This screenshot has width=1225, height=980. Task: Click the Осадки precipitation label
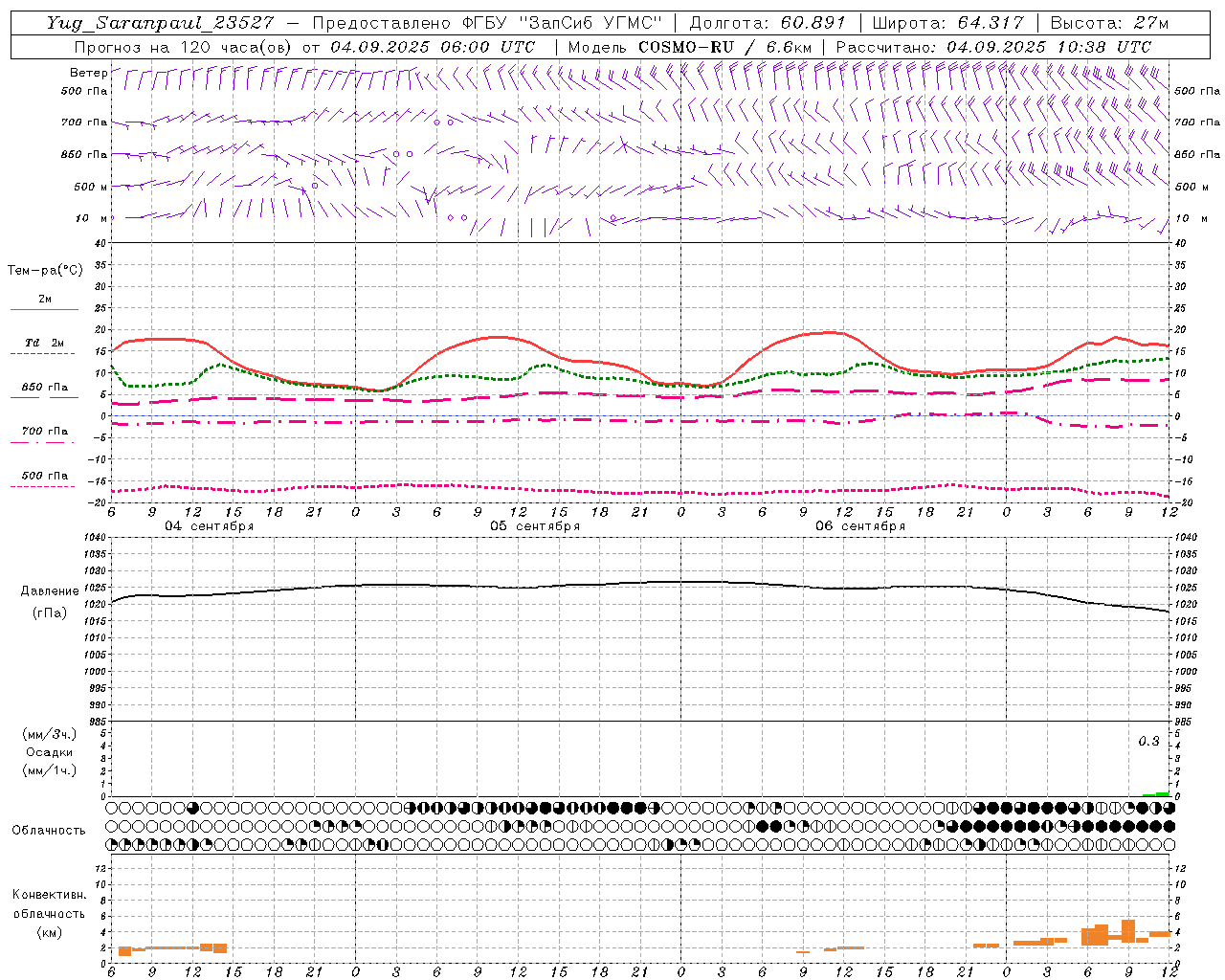[x=50, y=752]
